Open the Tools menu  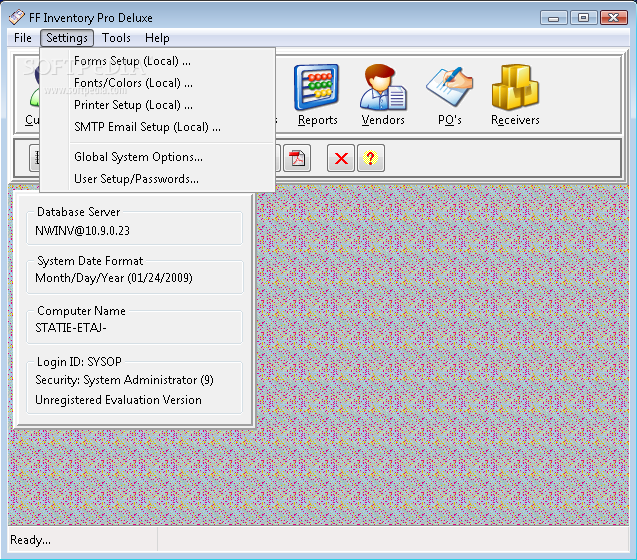point(116,38)
